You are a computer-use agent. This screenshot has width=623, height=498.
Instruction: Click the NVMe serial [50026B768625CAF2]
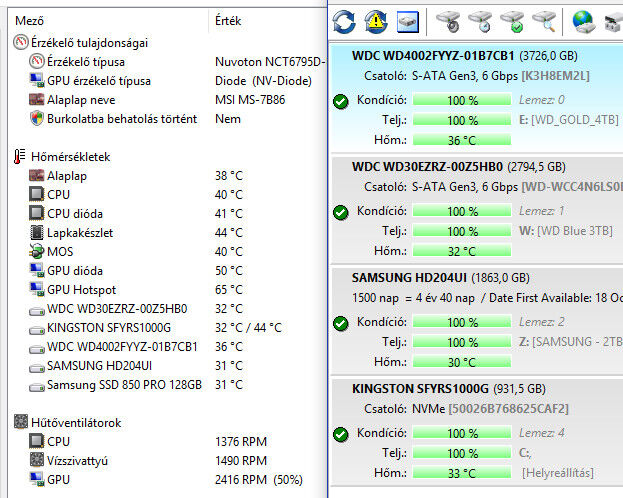(509, 409)
